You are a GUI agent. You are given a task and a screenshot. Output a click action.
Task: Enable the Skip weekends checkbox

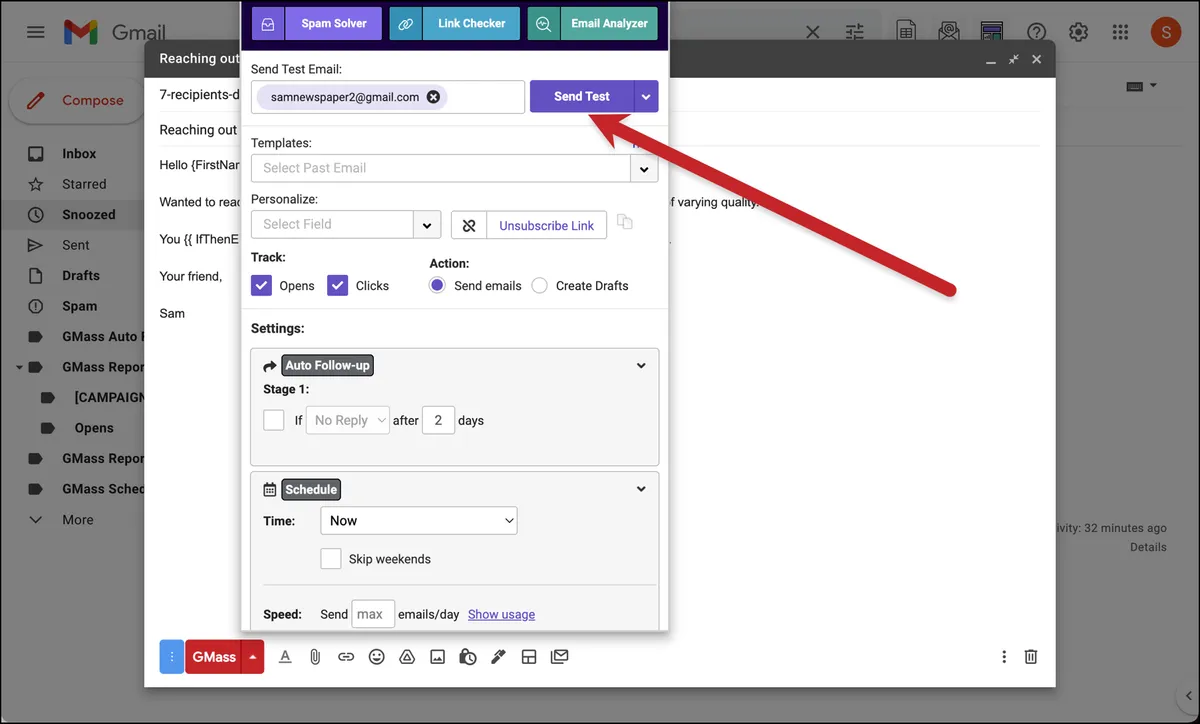pyautogui.click(x=331, y=559)
